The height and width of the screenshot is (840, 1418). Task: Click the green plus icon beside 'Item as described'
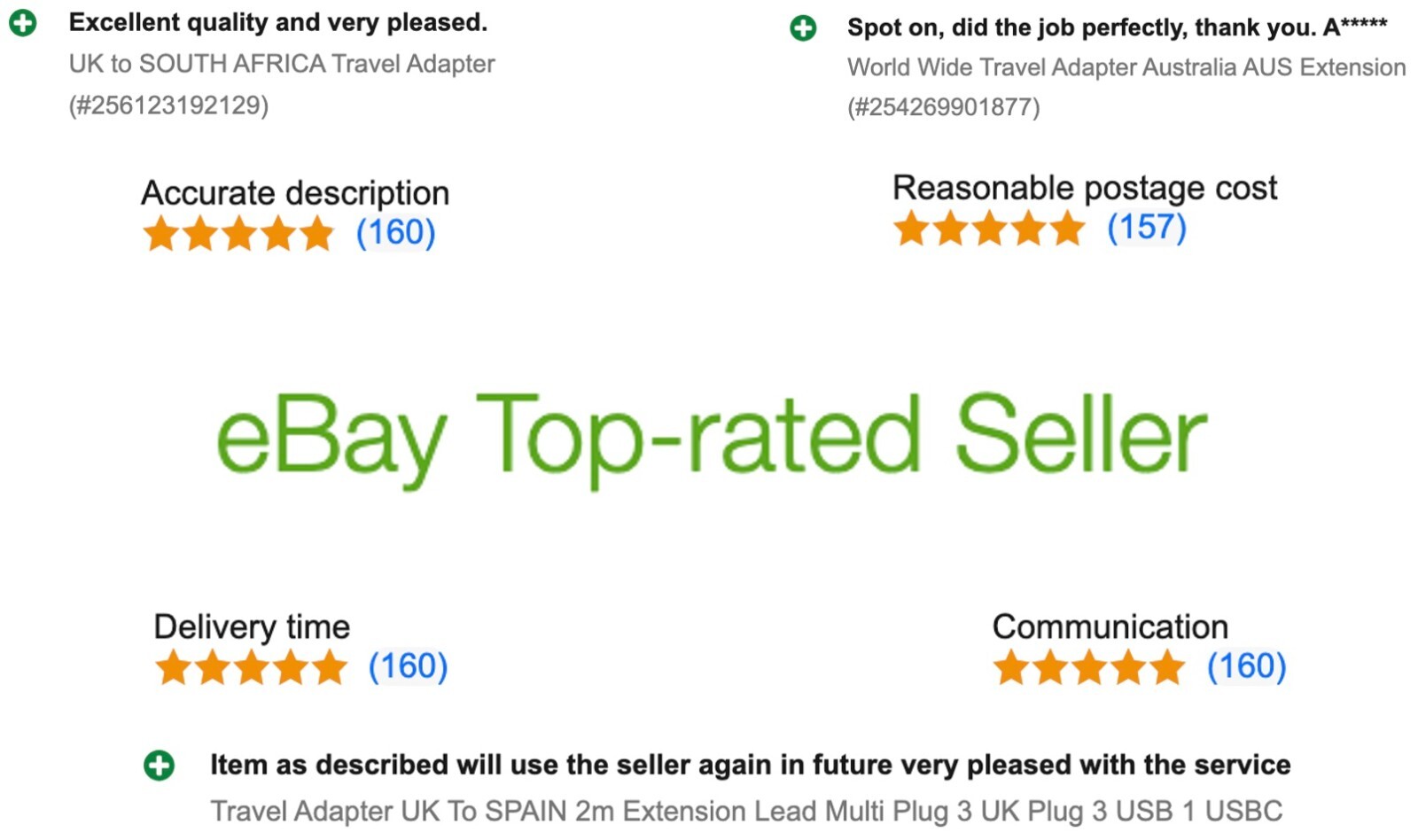160,766
